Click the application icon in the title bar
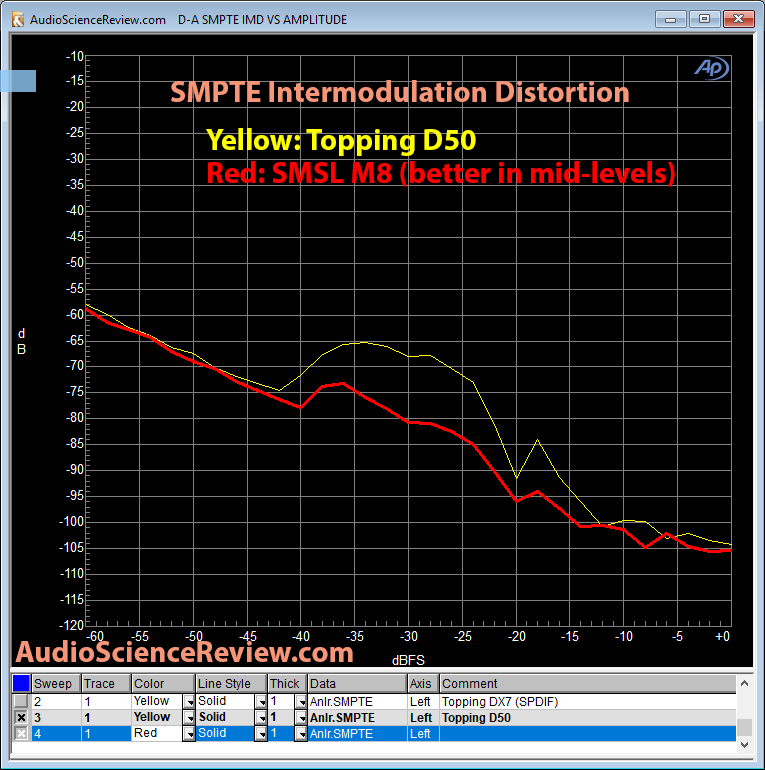This screenshot has height=770, width=765. tap(18, 20)
